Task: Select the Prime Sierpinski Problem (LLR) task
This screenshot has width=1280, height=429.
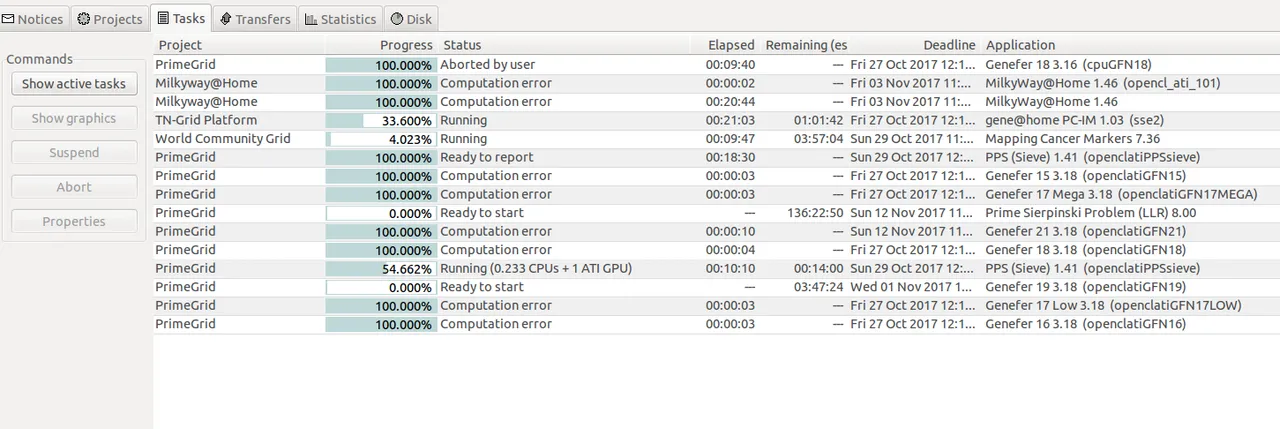Action: click(717, 213)
